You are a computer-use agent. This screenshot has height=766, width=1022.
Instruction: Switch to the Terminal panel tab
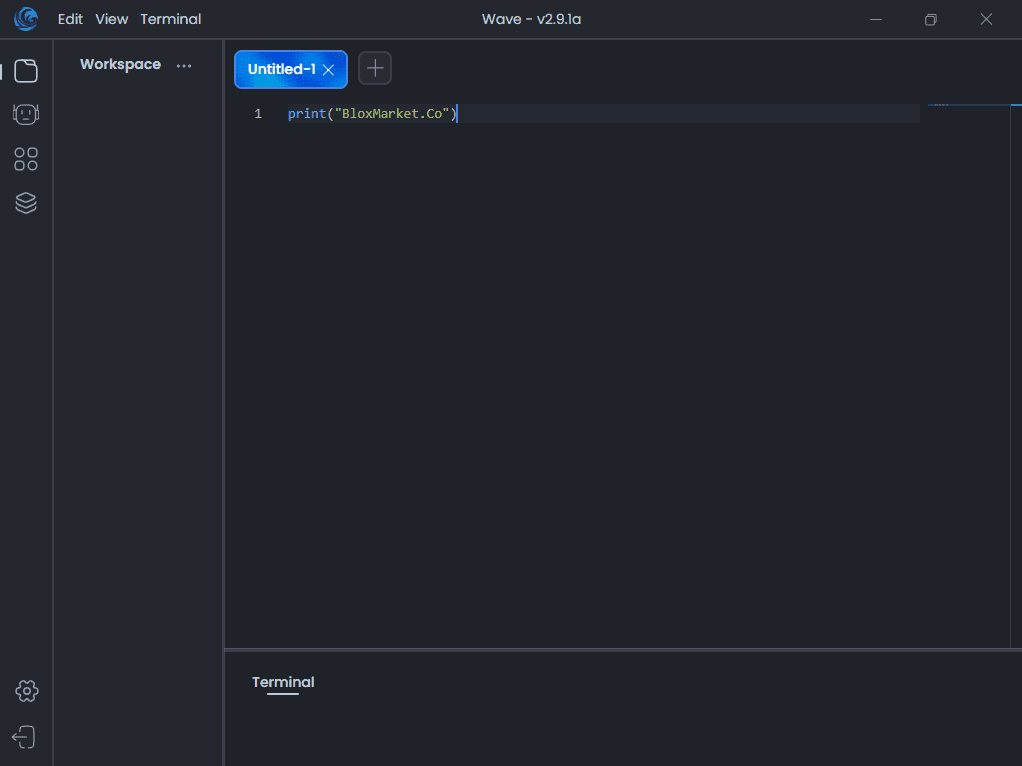tap(283, 682)
